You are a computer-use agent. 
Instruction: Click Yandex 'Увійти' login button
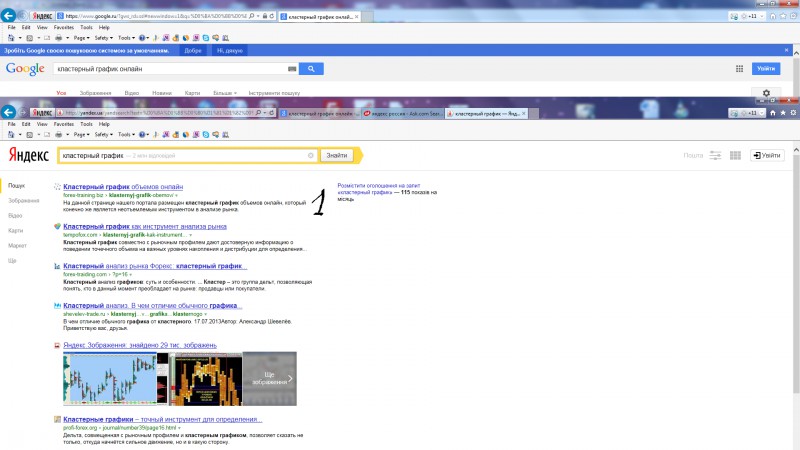pyautogui.click(x=767, y=155)
